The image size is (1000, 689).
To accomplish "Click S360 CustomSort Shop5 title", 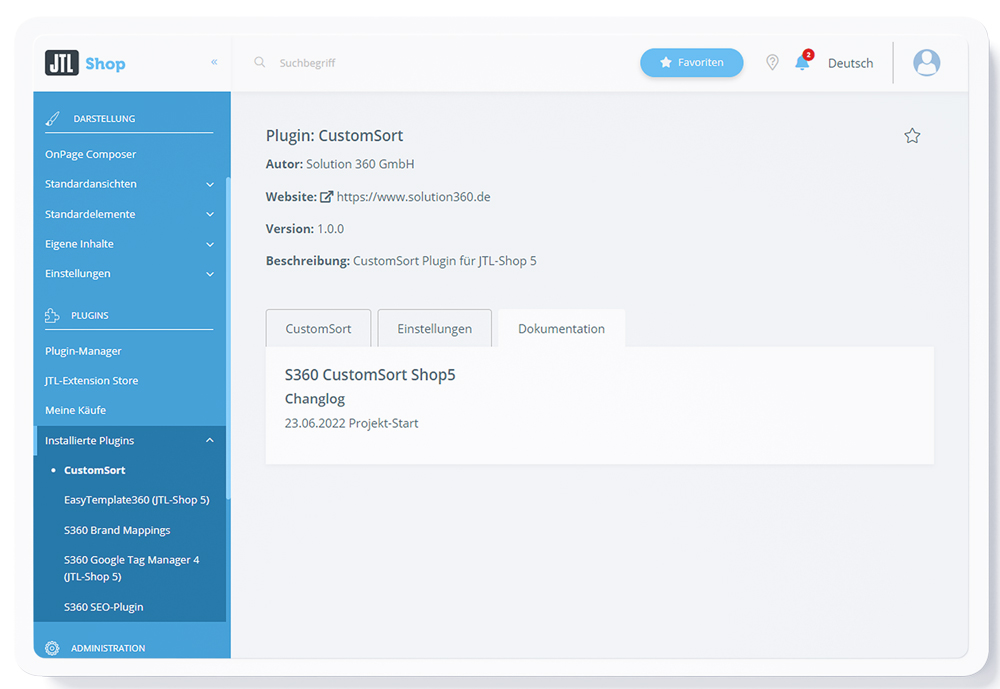I will pos(370,374).
